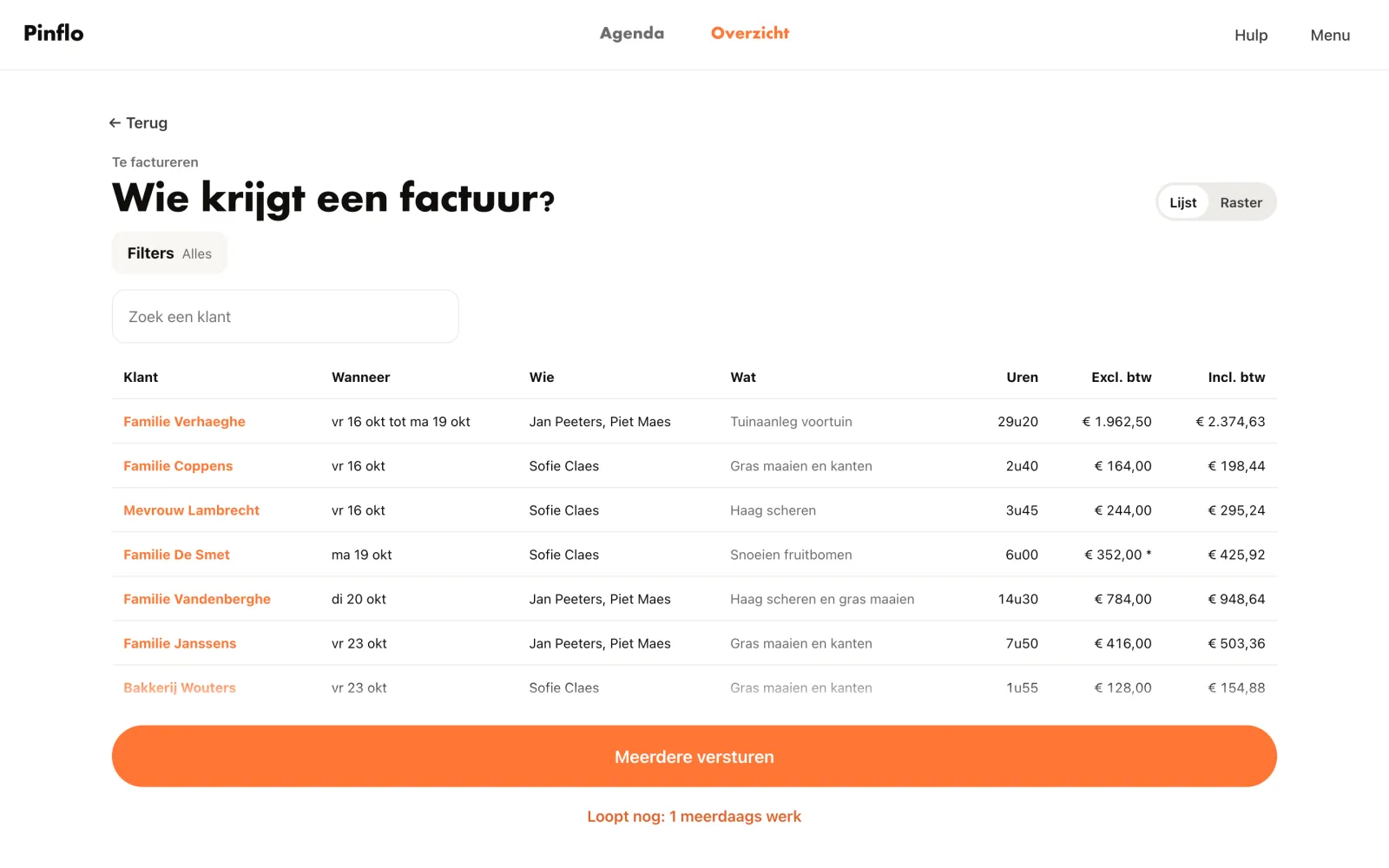The width and height of the screenshot is (1389, 868).
Task: Click the Pinflo logo
Action: pos(54,33)
